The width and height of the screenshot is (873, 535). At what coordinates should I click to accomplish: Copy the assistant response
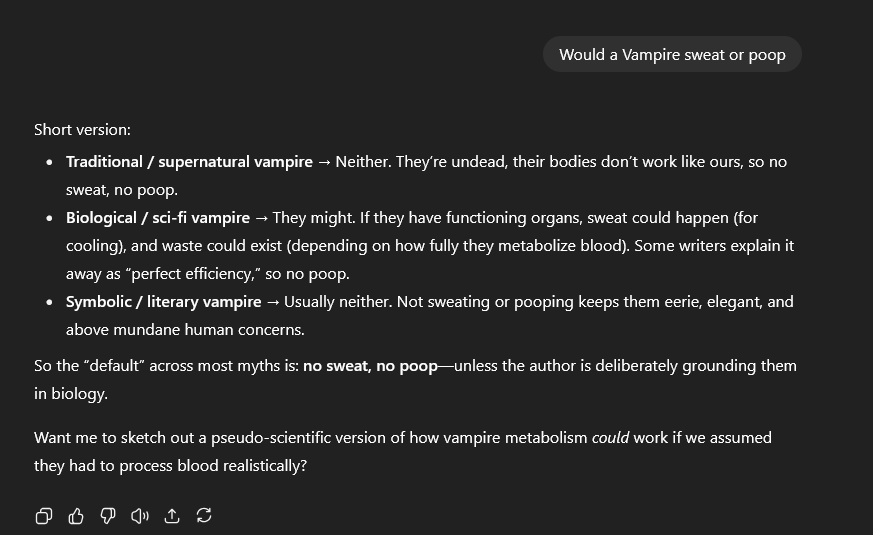point(44,516)
